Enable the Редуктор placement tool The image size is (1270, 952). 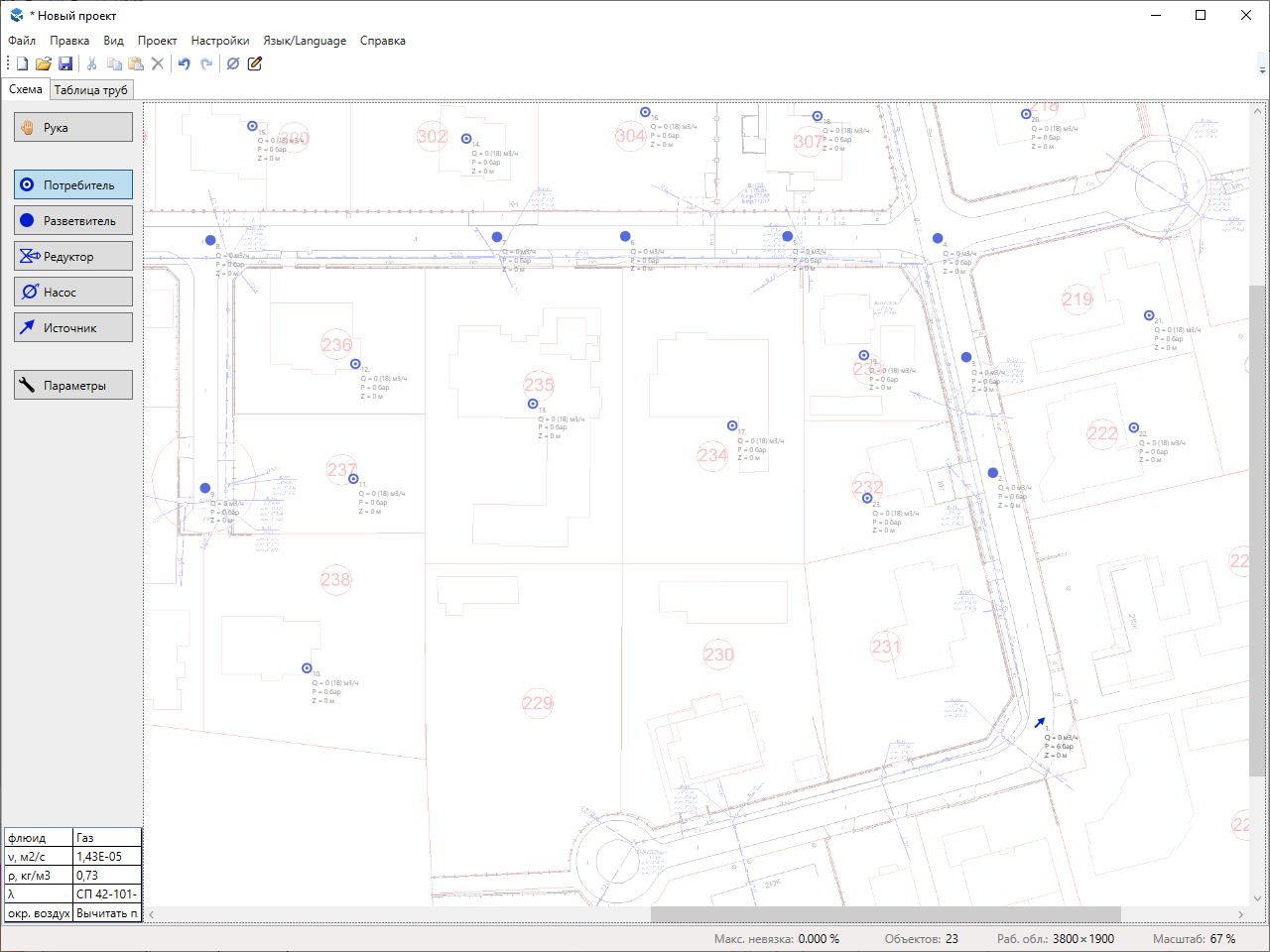(73, 256)
